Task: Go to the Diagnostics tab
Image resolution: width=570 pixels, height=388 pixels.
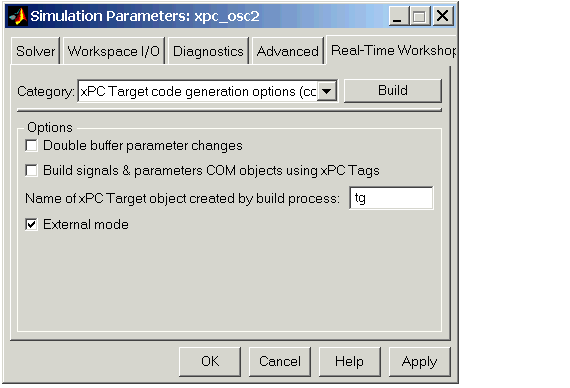Action: point(208,51)
